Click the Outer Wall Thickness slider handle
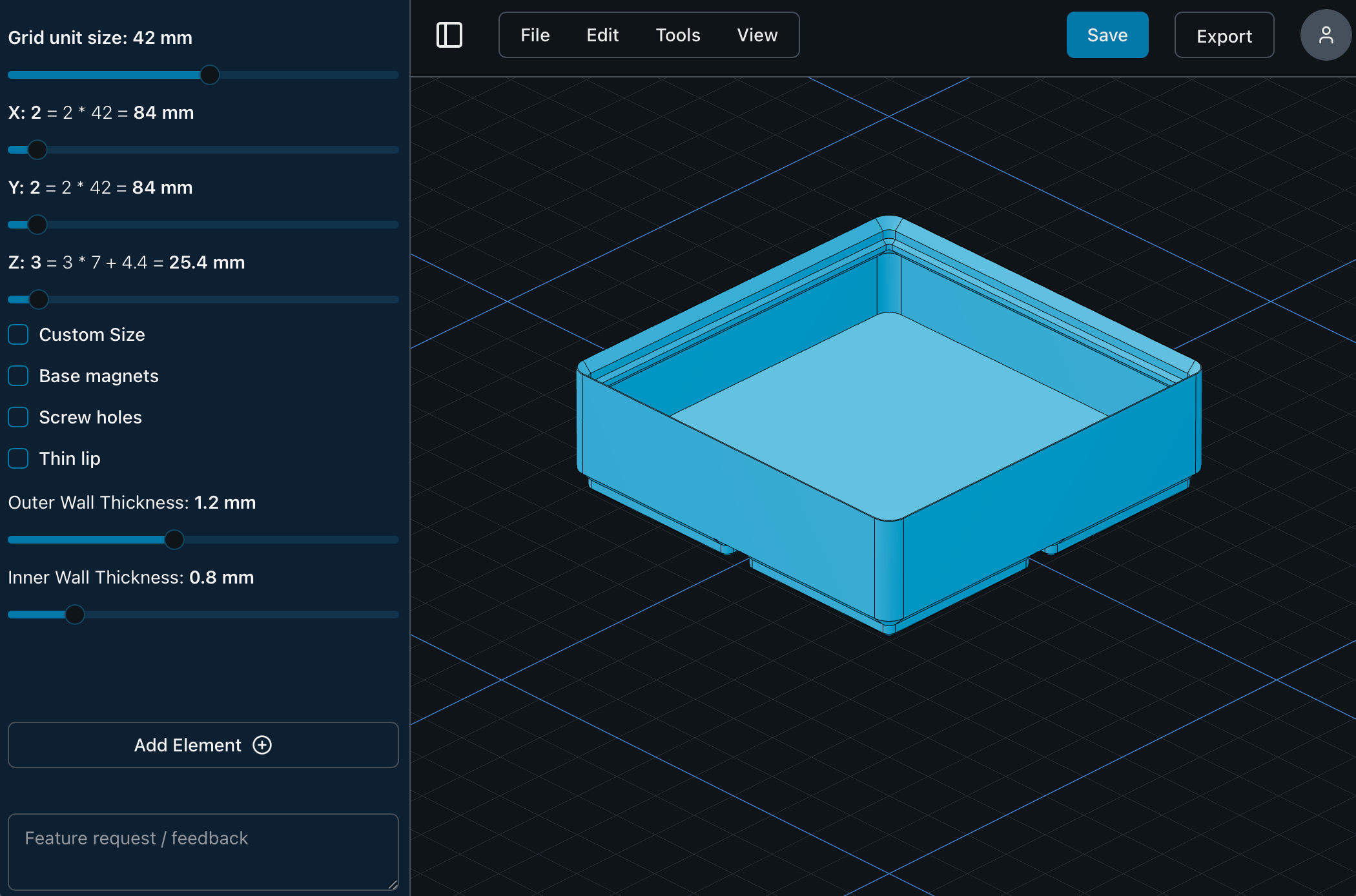The height and width of the screenshot is (896, 1356). [x=174, y=540]
